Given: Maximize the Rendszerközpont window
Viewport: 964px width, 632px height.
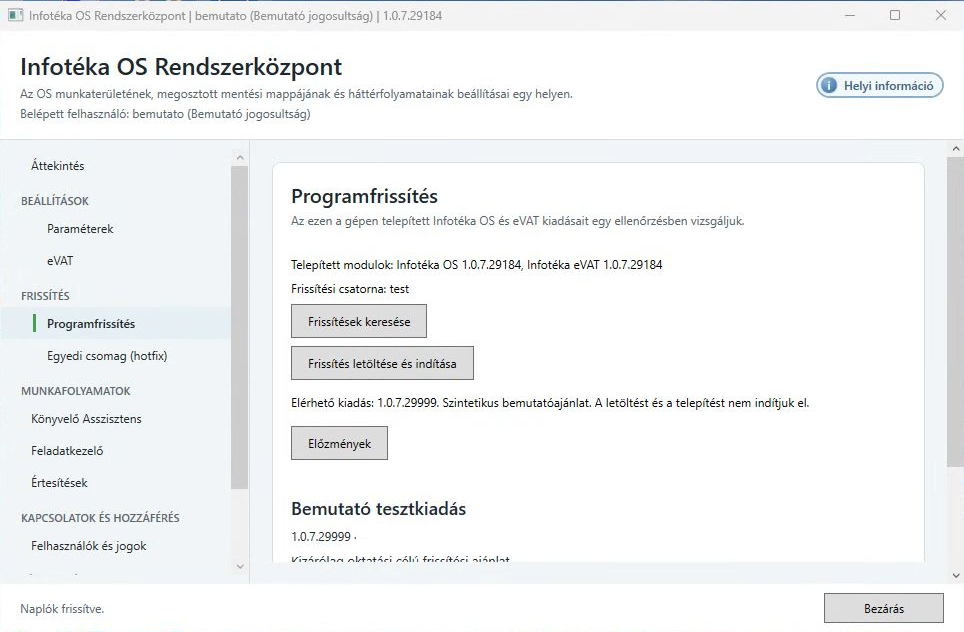Looking at the screenshot, I should (x=895, y=15).
